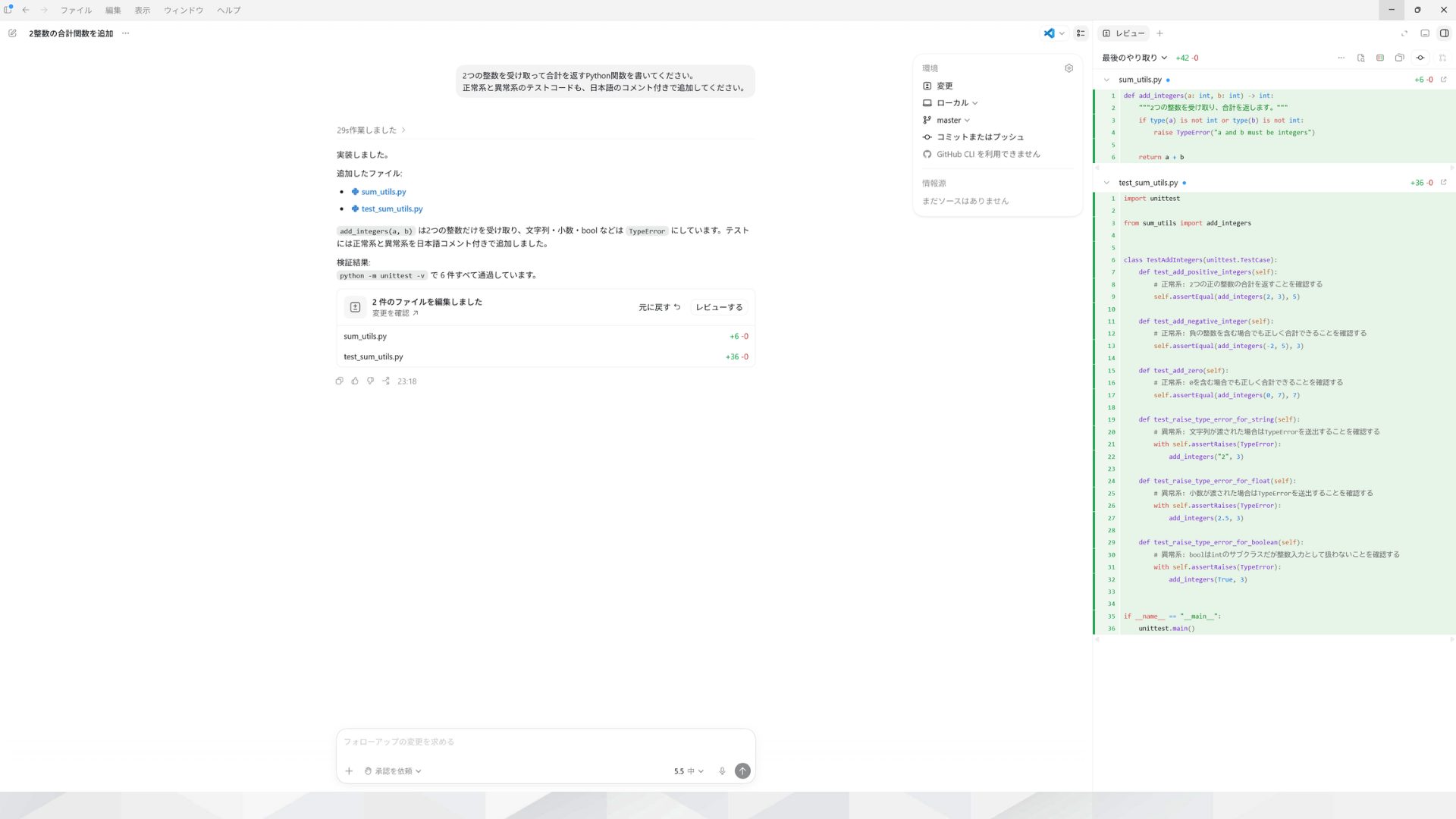1456x819 pixels.
Task: Focus the フォローアップの変更を求める input field
Action: click(545, 742)
